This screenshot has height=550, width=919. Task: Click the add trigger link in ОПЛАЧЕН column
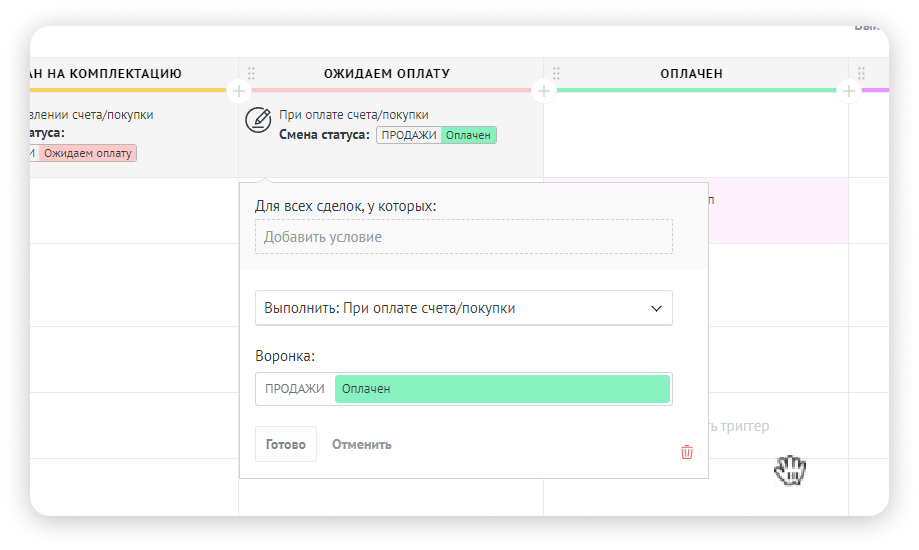740,426
